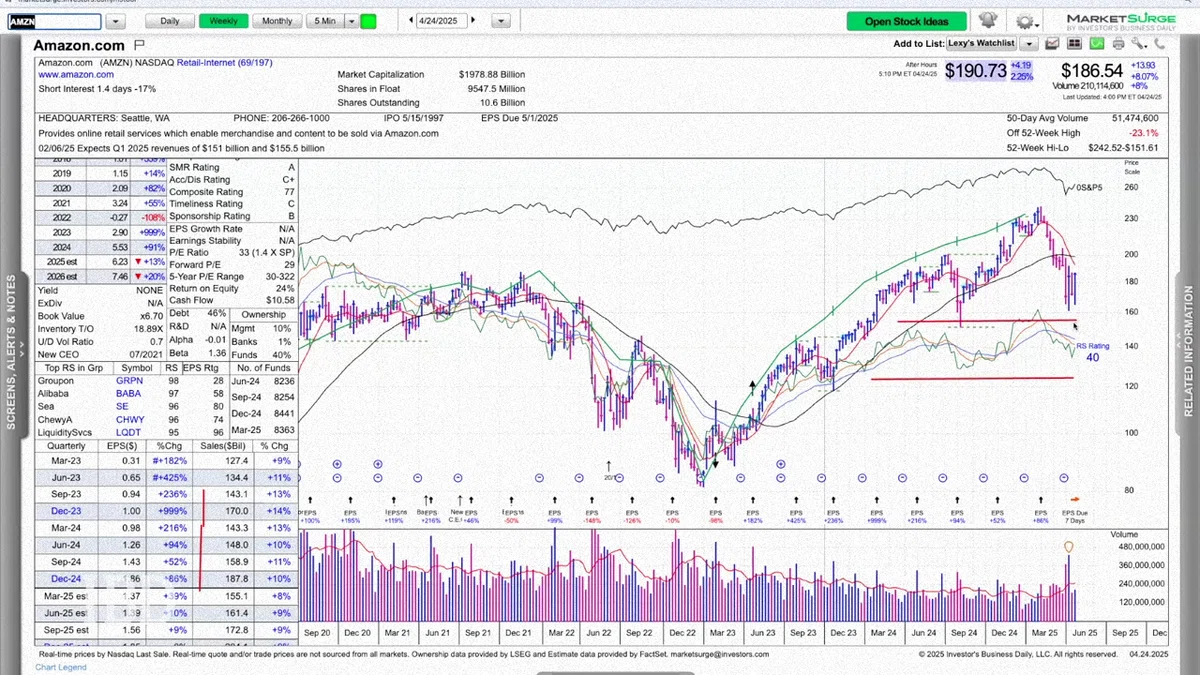Open the Screens, Alerts & Notes side panel
Screen dimensions: 1200x675
coord(13,352)
